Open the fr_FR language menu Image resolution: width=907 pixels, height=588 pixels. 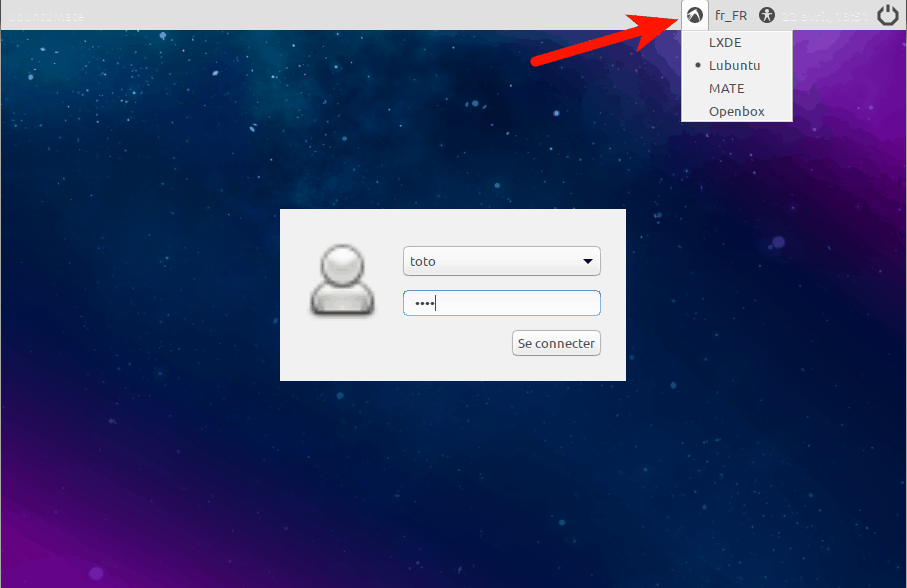point(730,15)
